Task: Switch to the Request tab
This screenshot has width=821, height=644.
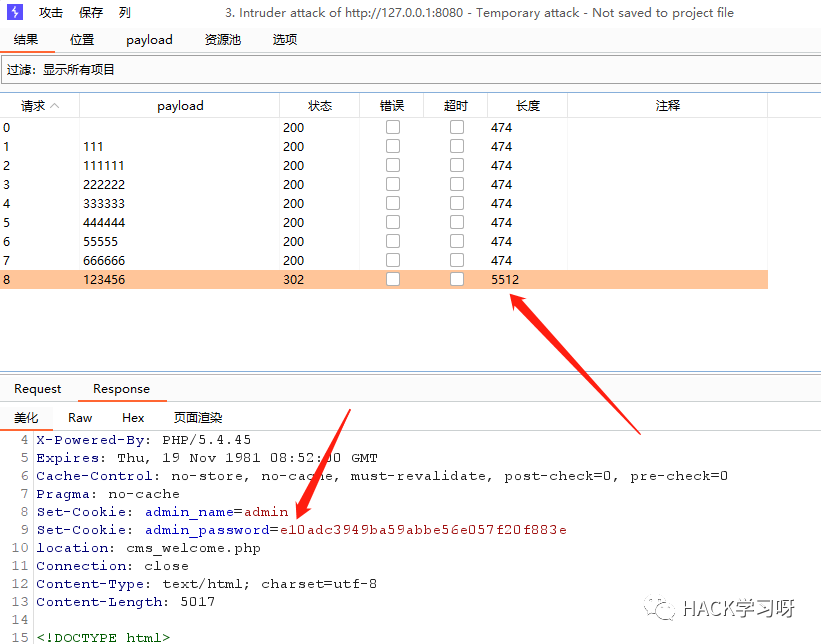Action: (x=38, y=389)
